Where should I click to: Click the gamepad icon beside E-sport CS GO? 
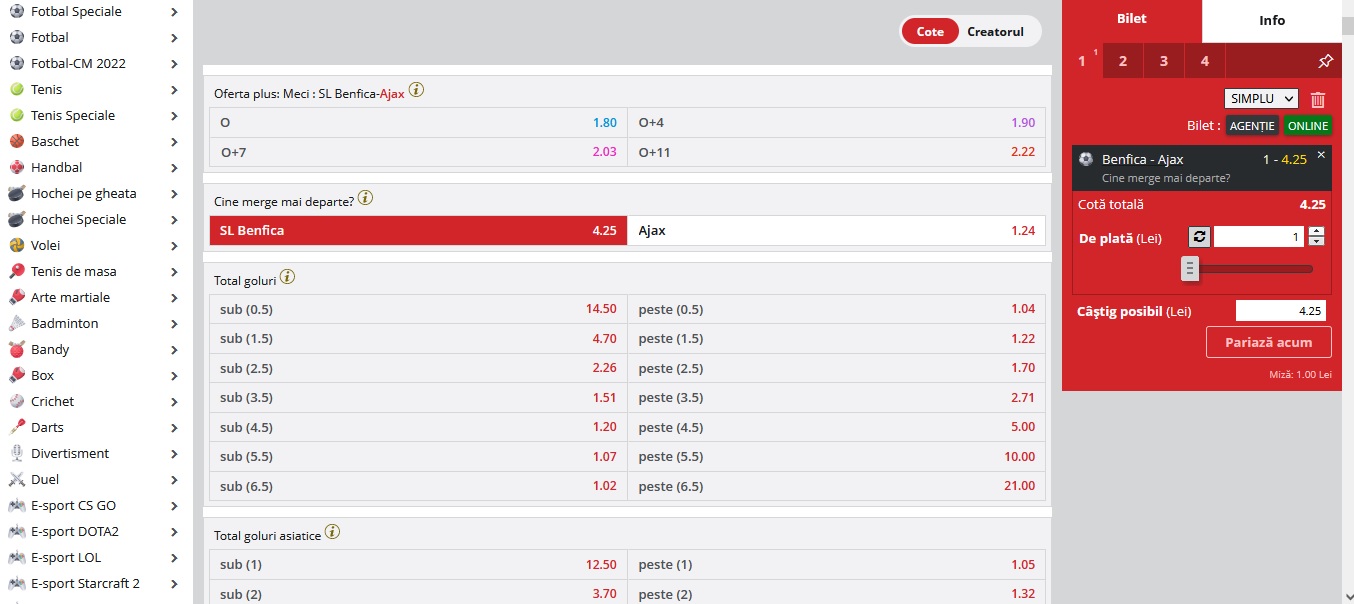[17, 505]
